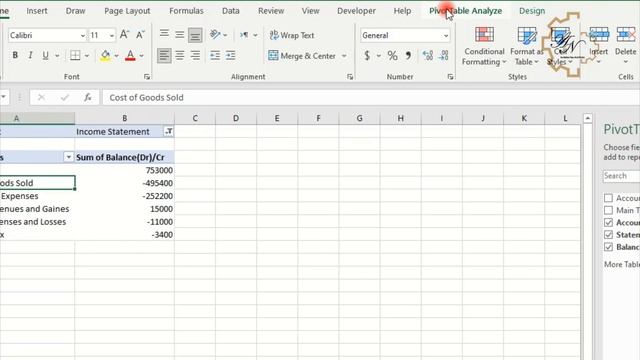
Task: Align text left
Action: coord(164,56)
